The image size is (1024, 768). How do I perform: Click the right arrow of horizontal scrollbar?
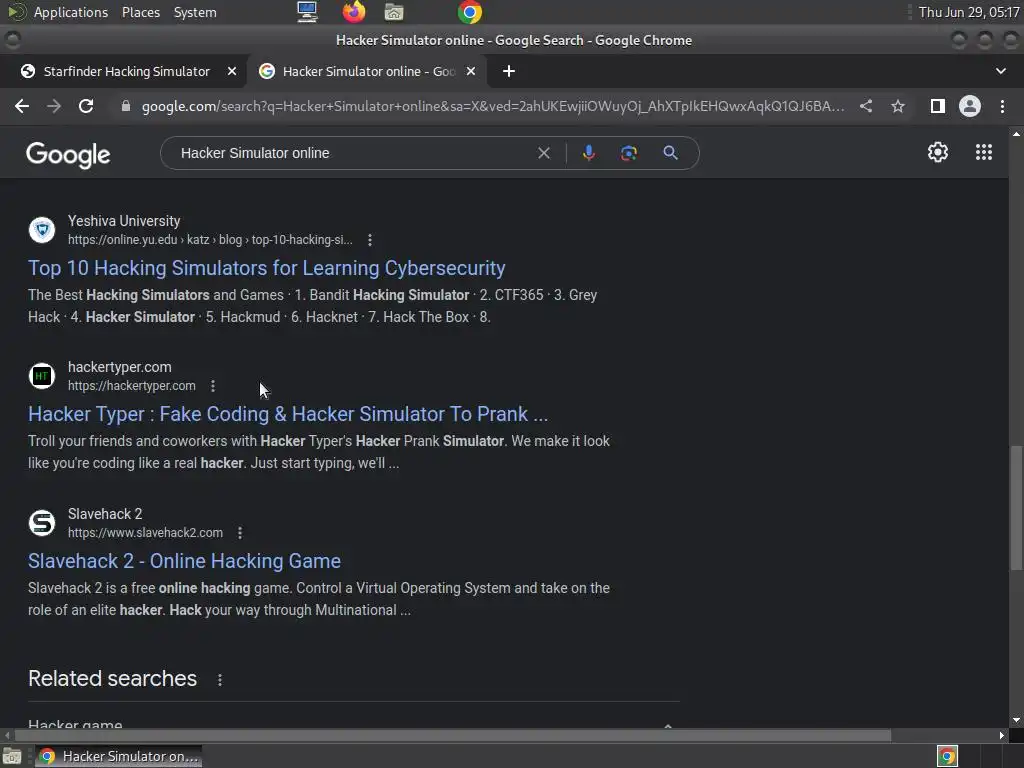[1002, 735]
